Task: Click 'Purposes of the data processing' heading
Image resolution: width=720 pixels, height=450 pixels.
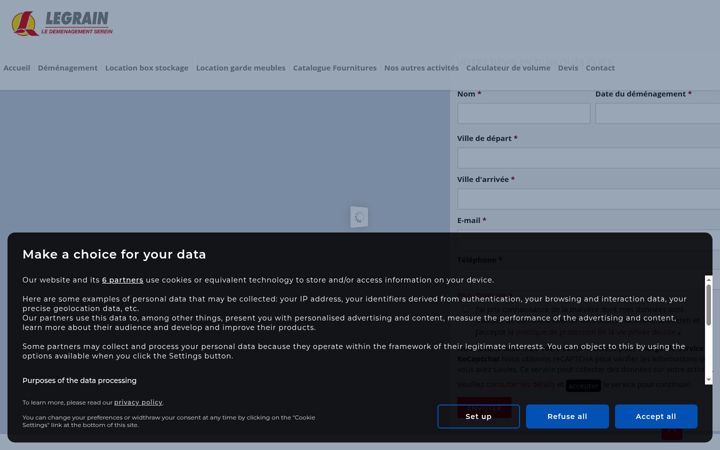Action: click(x=79, y=381)
